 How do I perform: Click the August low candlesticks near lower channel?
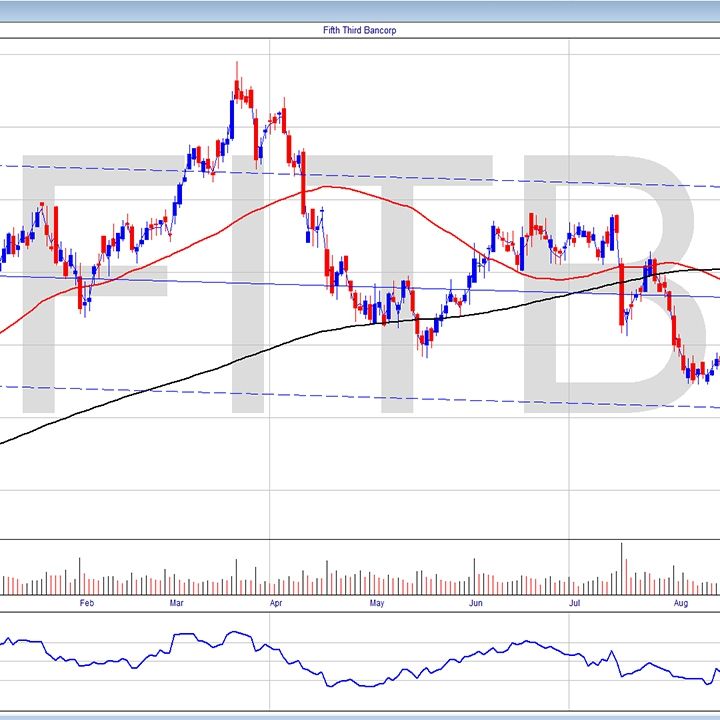692,375
